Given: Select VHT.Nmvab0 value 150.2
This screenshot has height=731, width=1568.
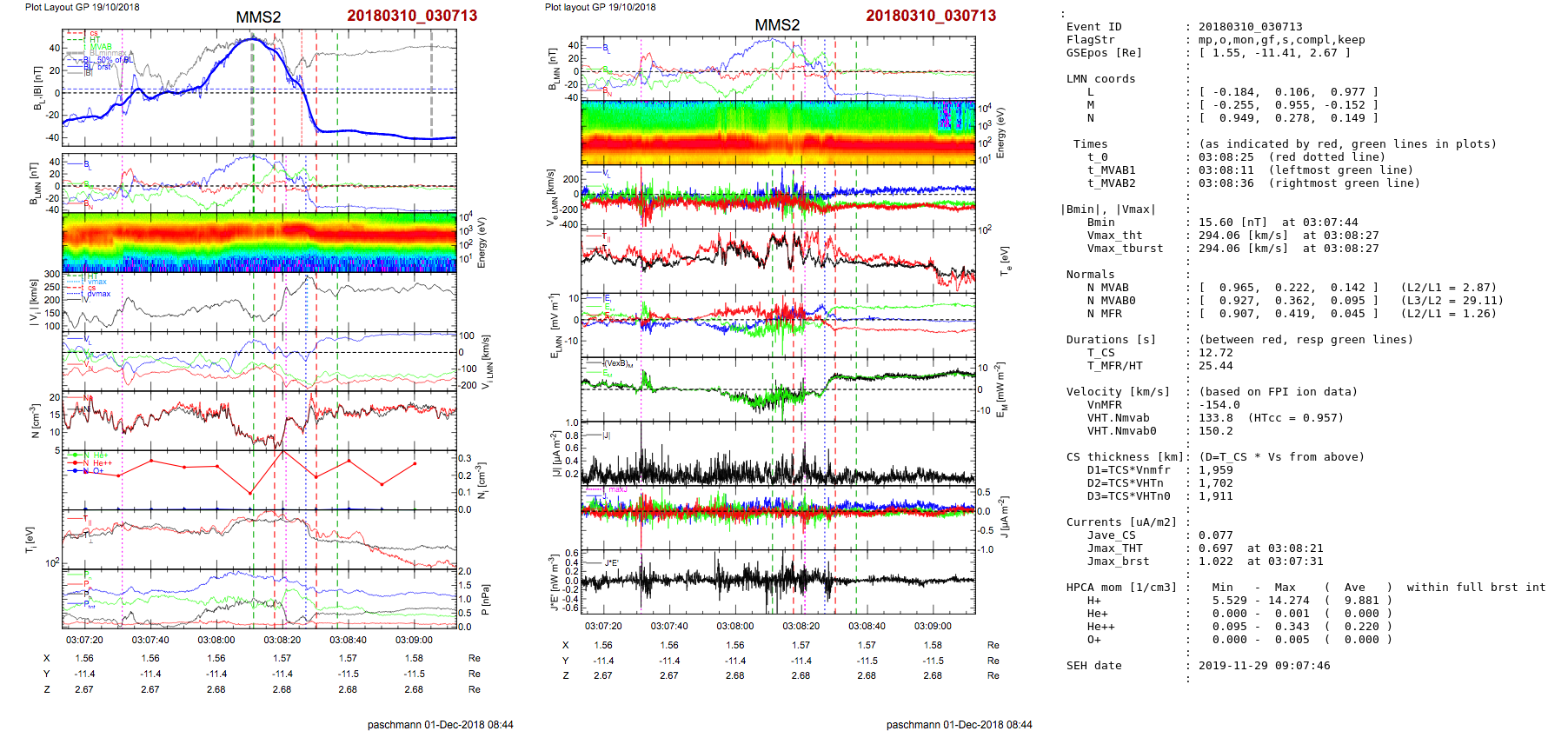Looking at the screenshot, I should [x=1216, y=431].
